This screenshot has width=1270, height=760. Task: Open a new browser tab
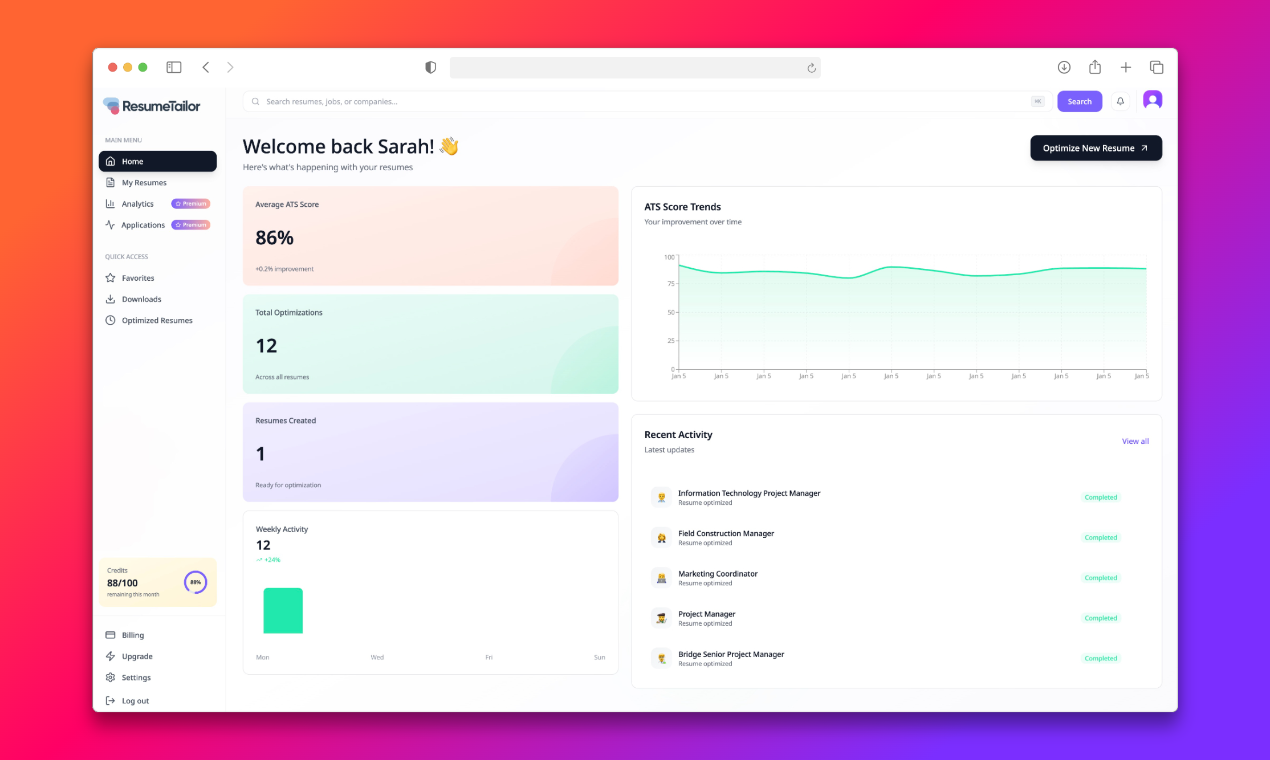click(1126, 67)
